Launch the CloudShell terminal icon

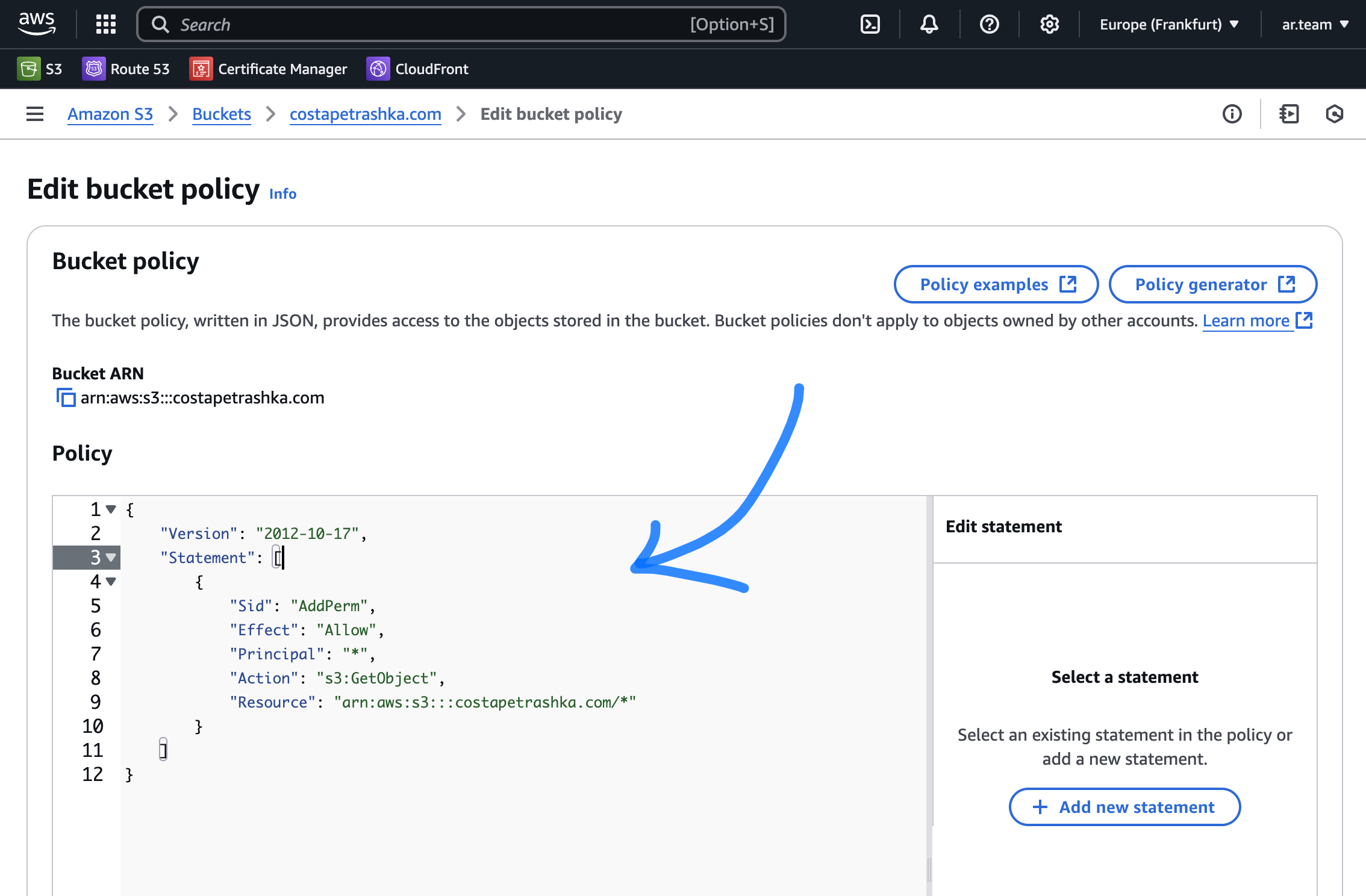870,24
